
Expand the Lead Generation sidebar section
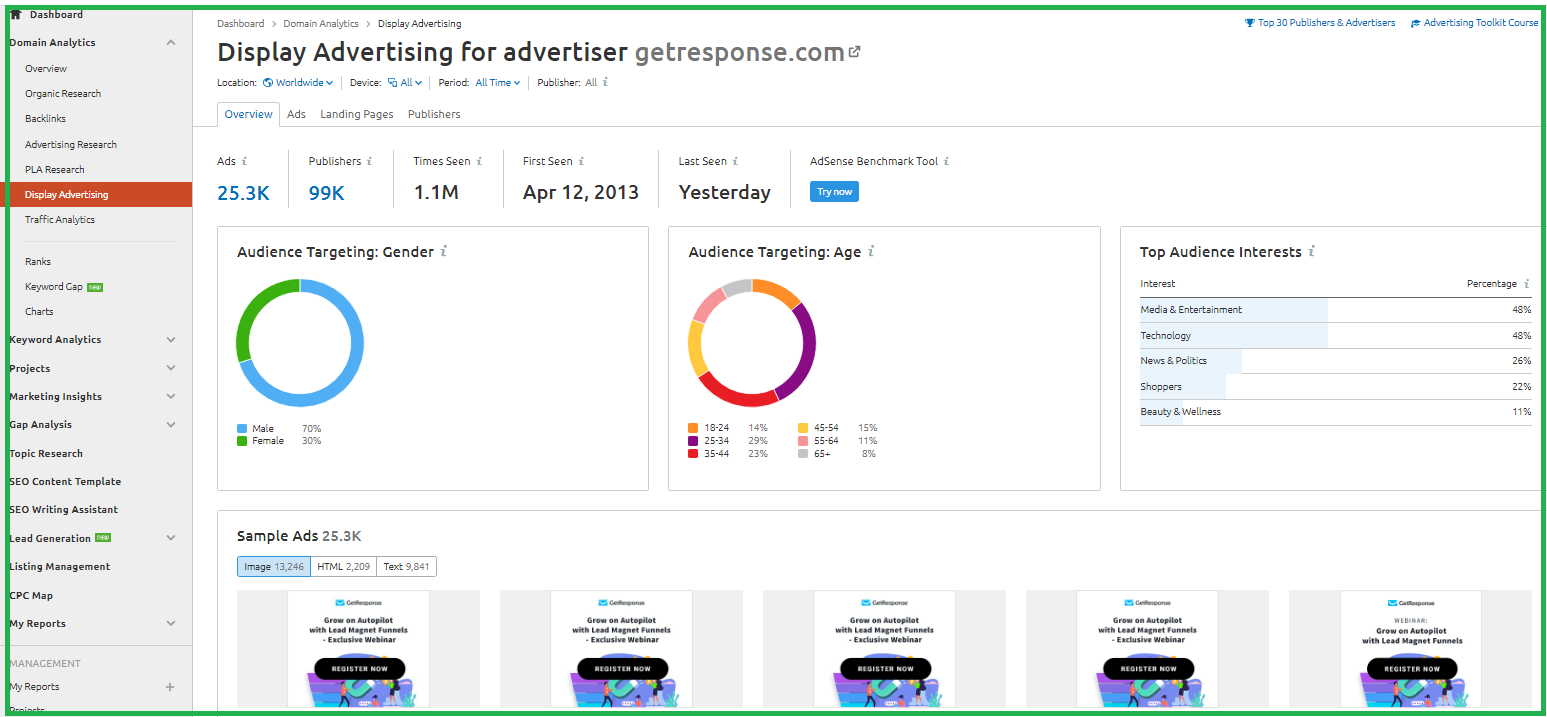click(171, 538)
